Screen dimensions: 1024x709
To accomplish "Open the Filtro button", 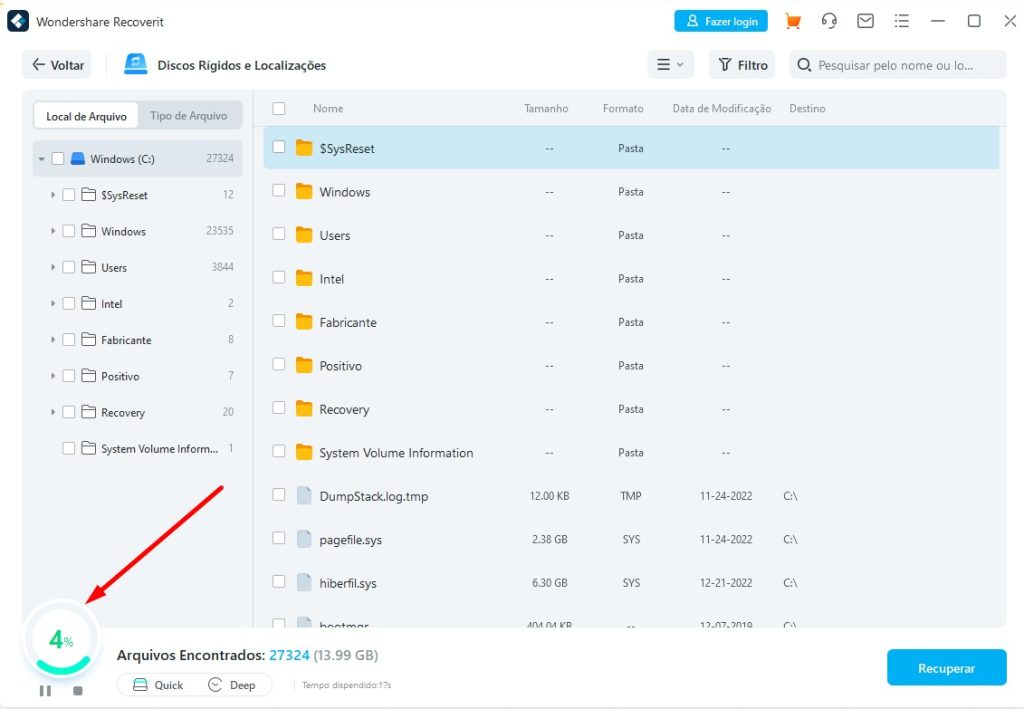I will coord(742,65).
